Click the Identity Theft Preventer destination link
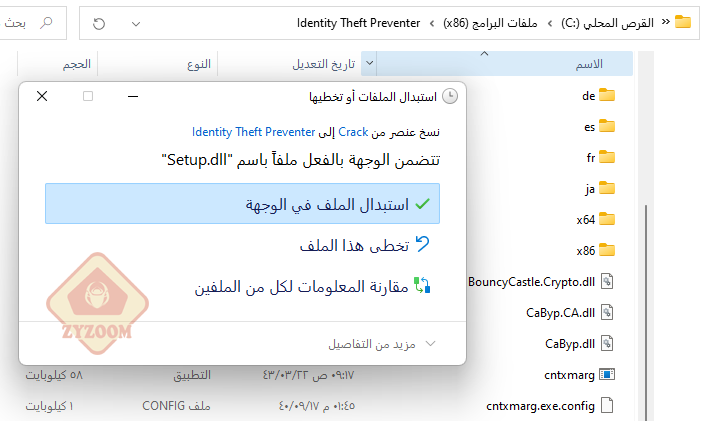 (253, 132)
